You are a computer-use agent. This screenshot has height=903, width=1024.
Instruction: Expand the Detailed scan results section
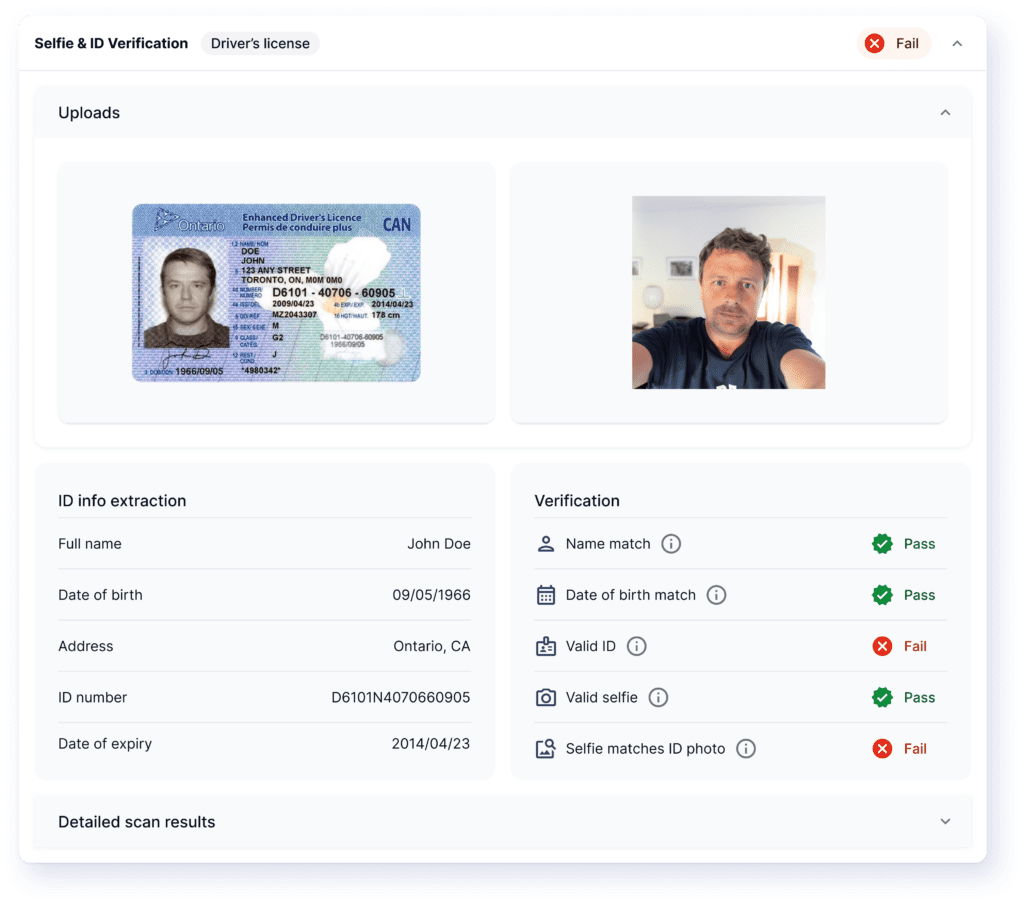pyautogui.click(x=945, y=822)
